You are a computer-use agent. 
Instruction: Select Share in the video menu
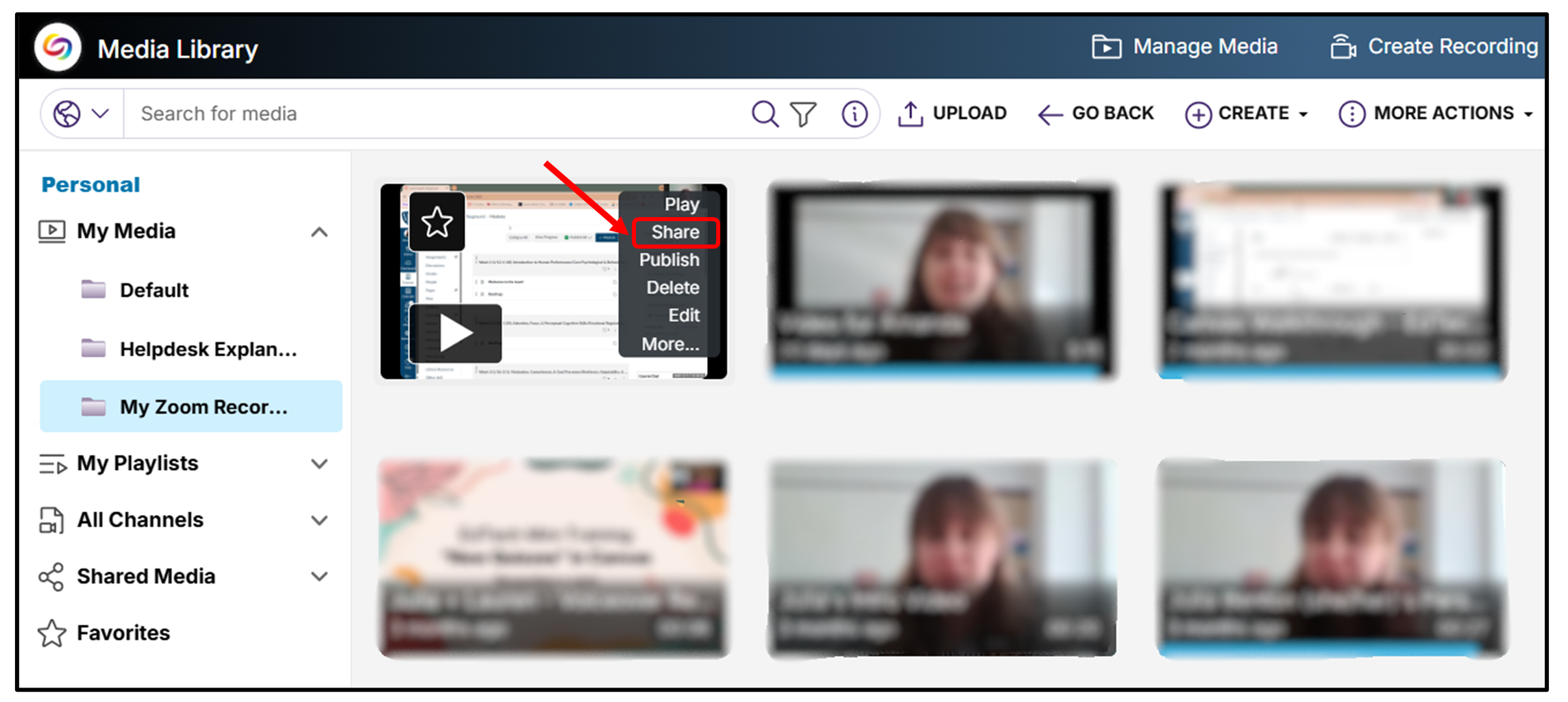(x=675, y=232)
